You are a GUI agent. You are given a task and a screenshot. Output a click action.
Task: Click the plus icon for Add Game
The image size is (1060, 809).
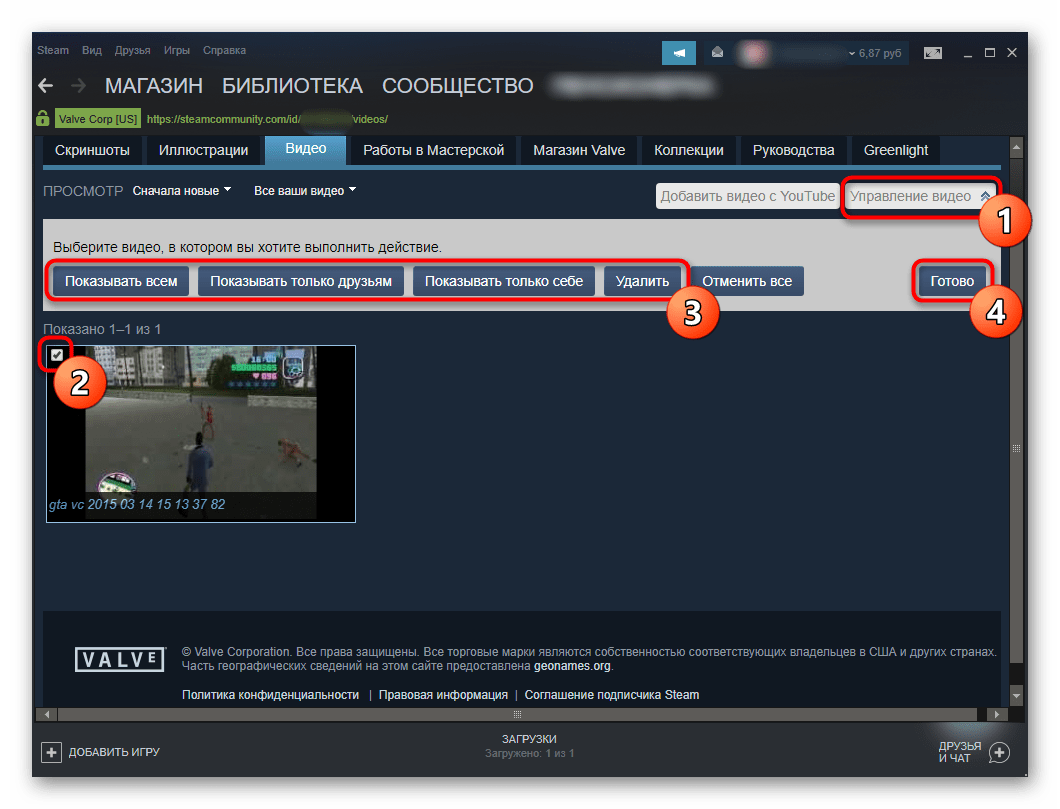(x=51, y=751)
